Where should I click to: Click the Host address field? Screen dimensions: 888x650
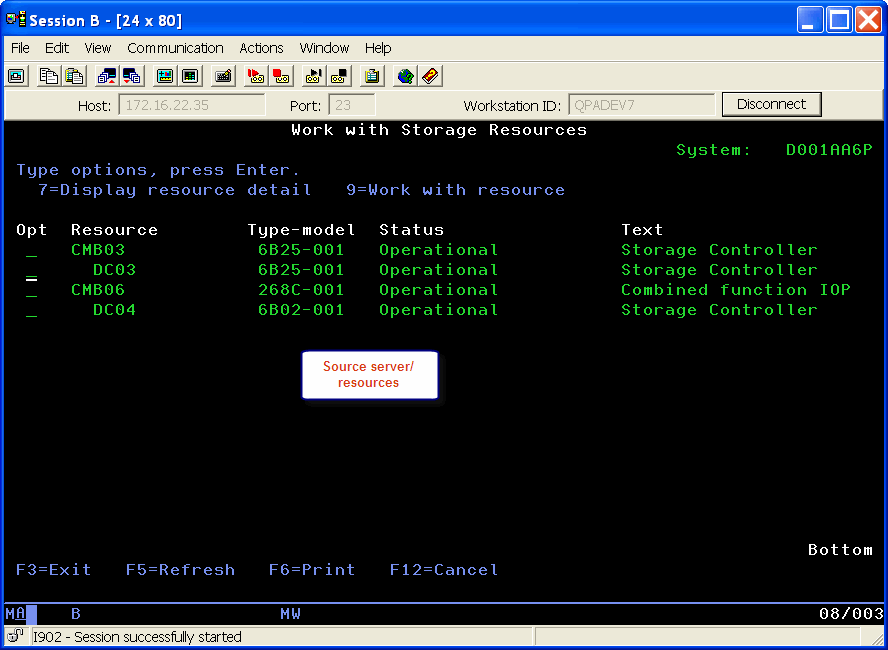[191, 105]
